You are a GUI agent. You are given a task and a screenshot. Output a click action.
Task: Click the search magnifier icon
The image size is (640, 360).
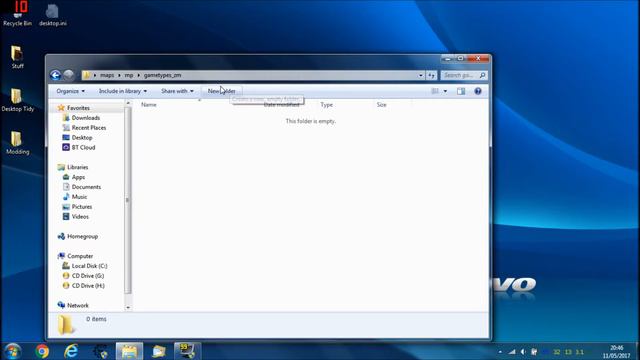[x=482, y=75]
